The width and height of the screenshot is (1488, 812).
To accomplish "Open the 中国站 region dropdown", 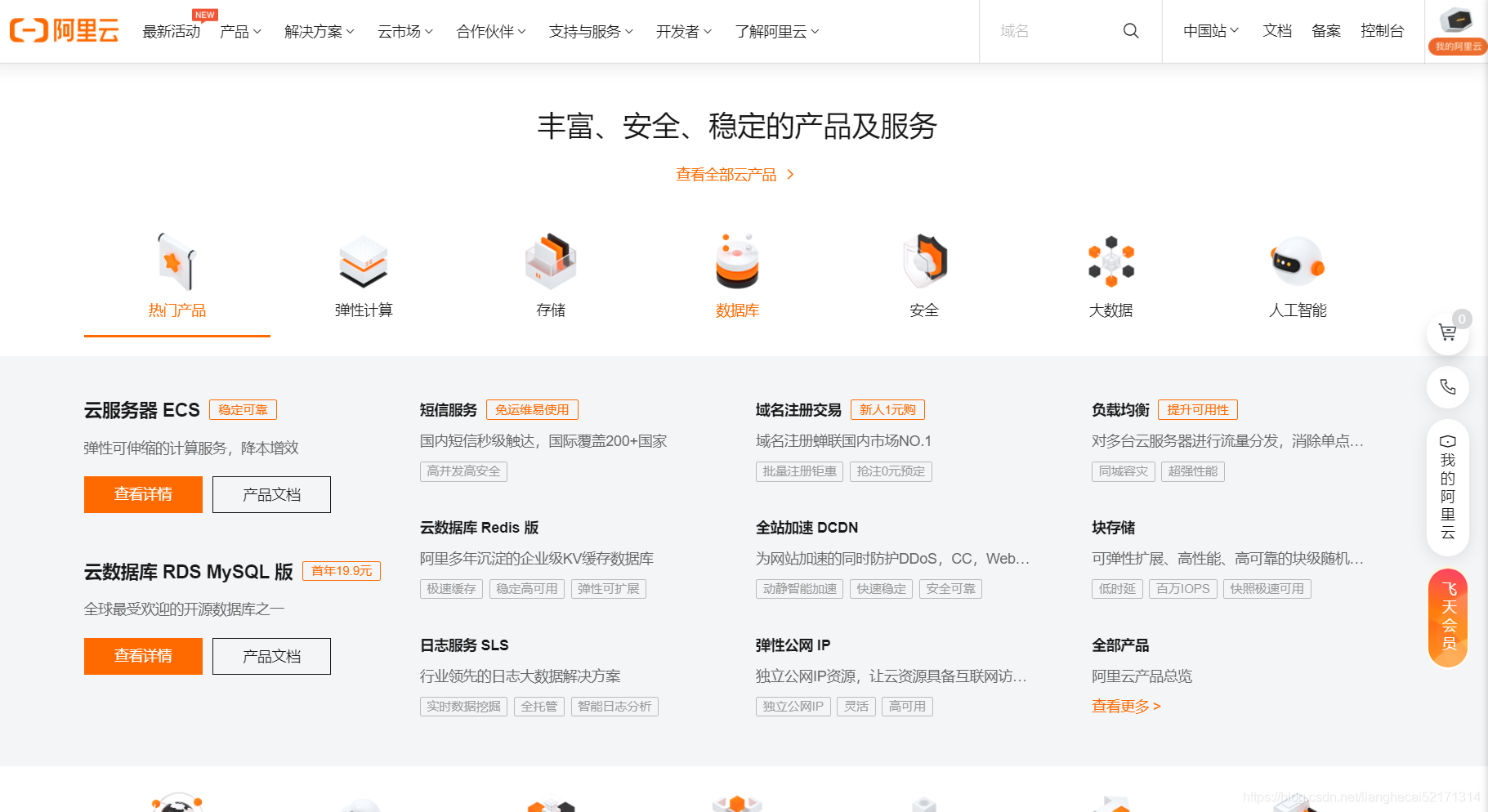I will coord(1211,31).
